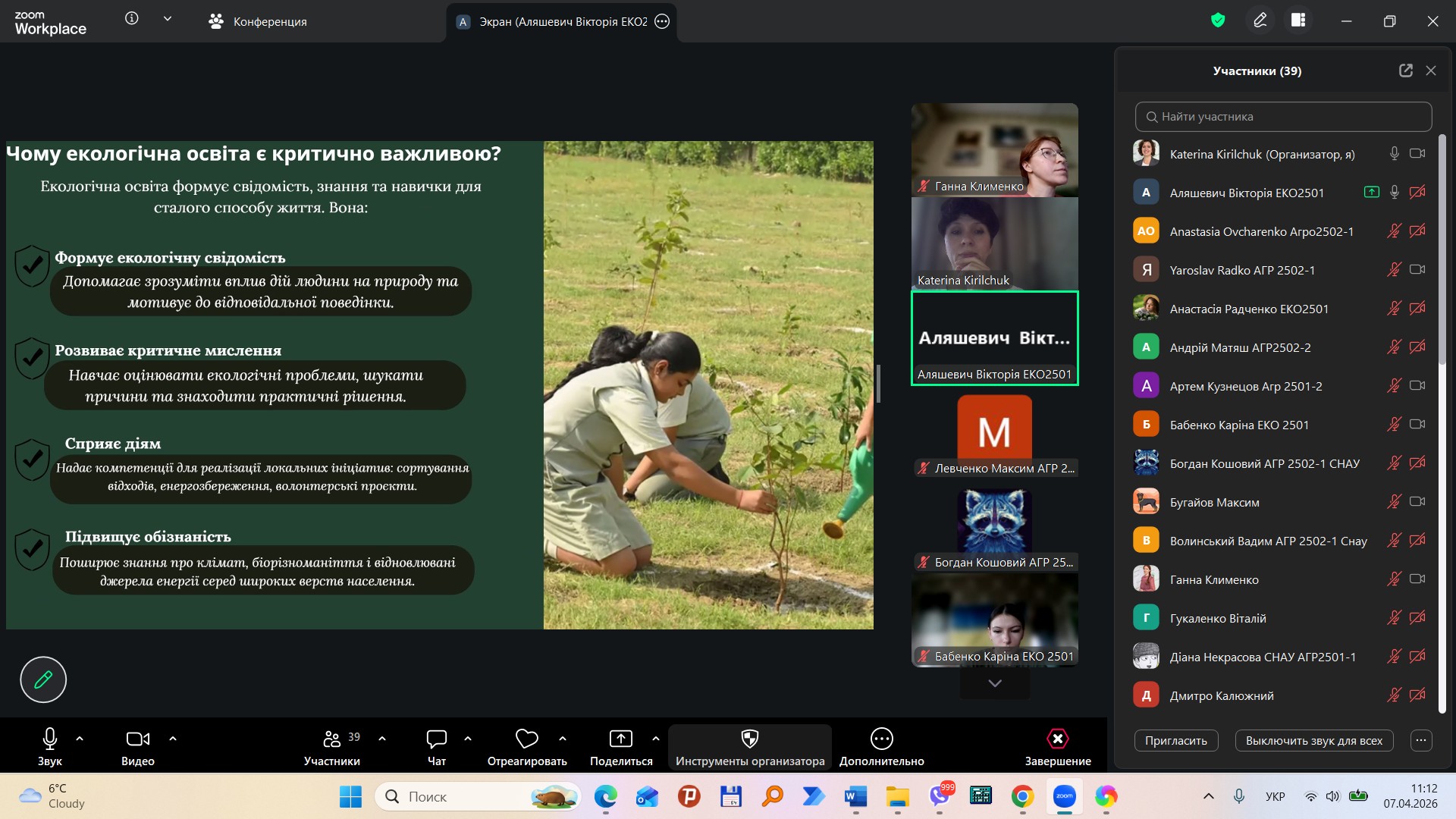
Task: Open the Chat panel
Action: (437, 739)
